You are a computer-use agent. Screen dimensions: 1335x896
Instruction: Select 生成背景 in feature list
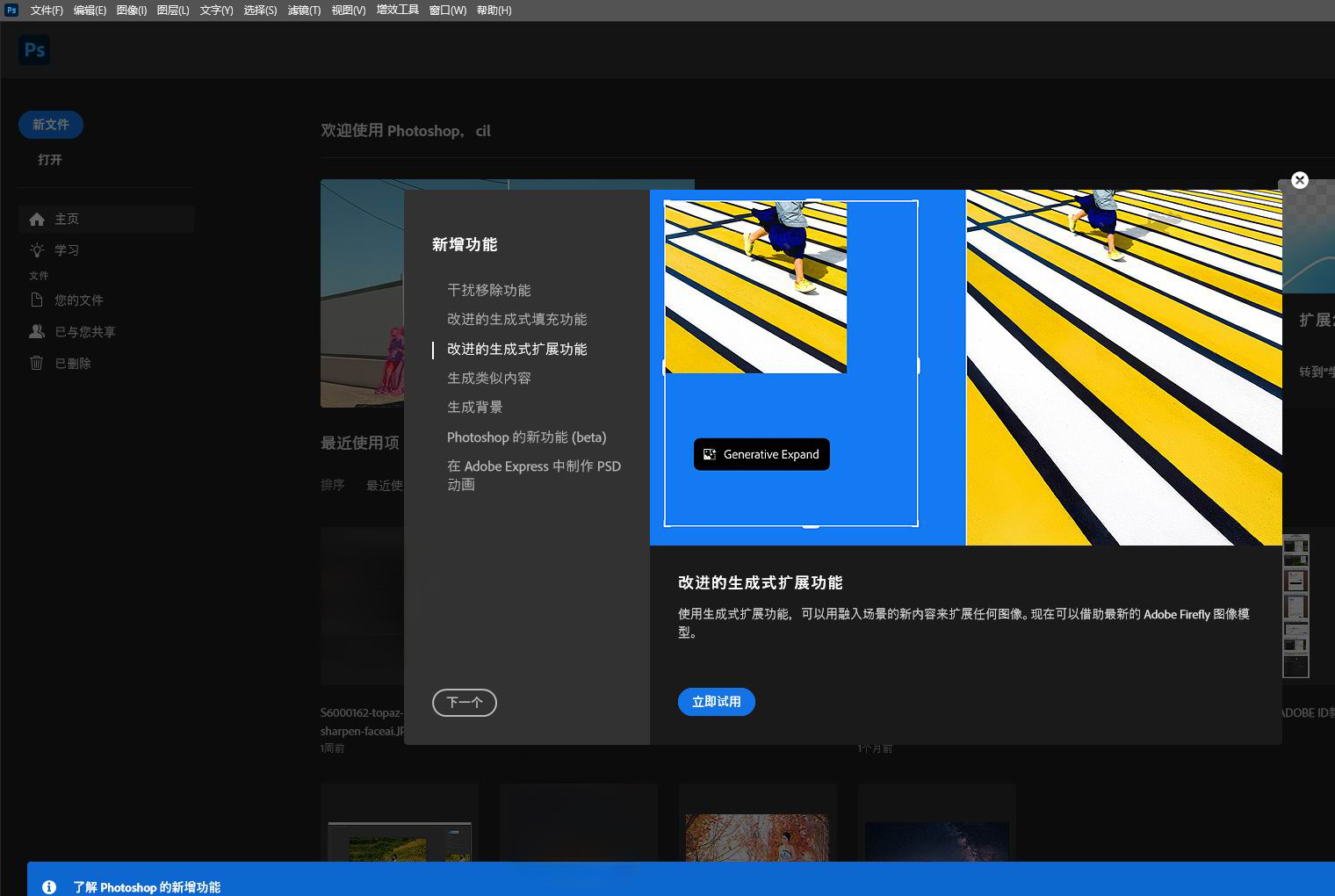coord(475,408)
